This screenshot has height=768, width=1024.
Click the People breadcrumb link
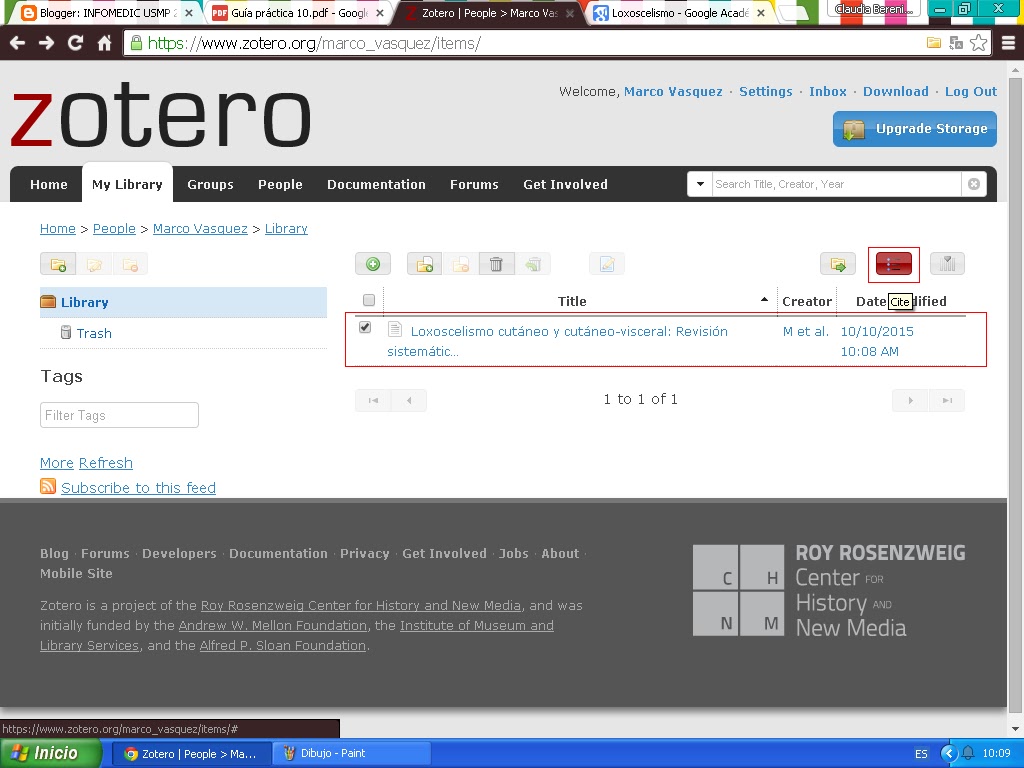[x=114, y=229]
